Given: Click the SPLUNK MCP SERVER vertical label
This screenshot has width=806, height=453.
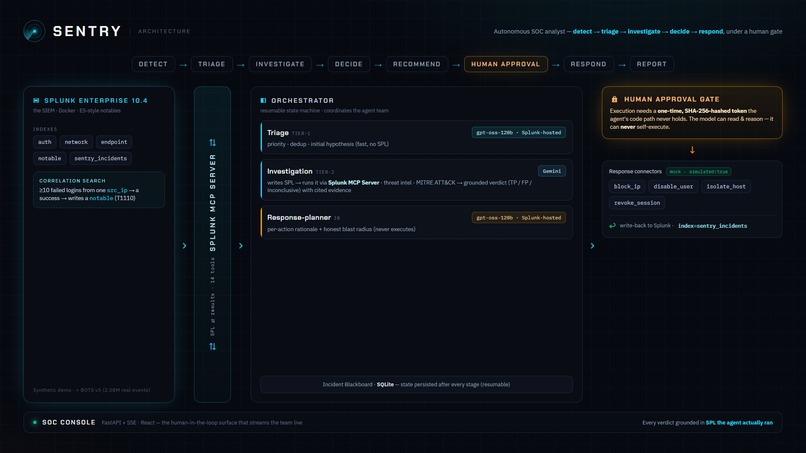Looking at the screenshot, I should click(212, 203).
